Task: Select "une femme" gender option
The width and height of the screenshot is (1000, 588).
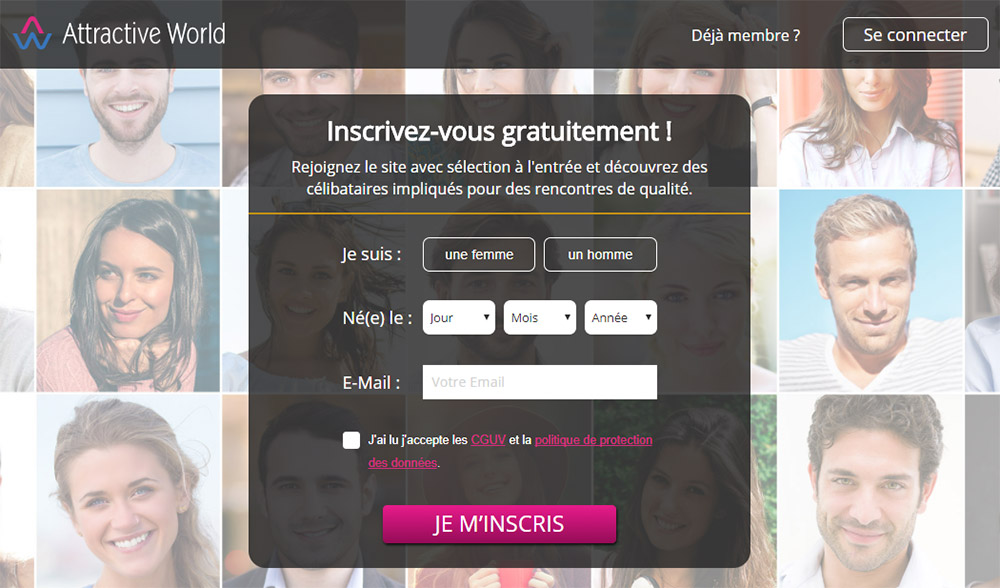Action: (479, 254)
